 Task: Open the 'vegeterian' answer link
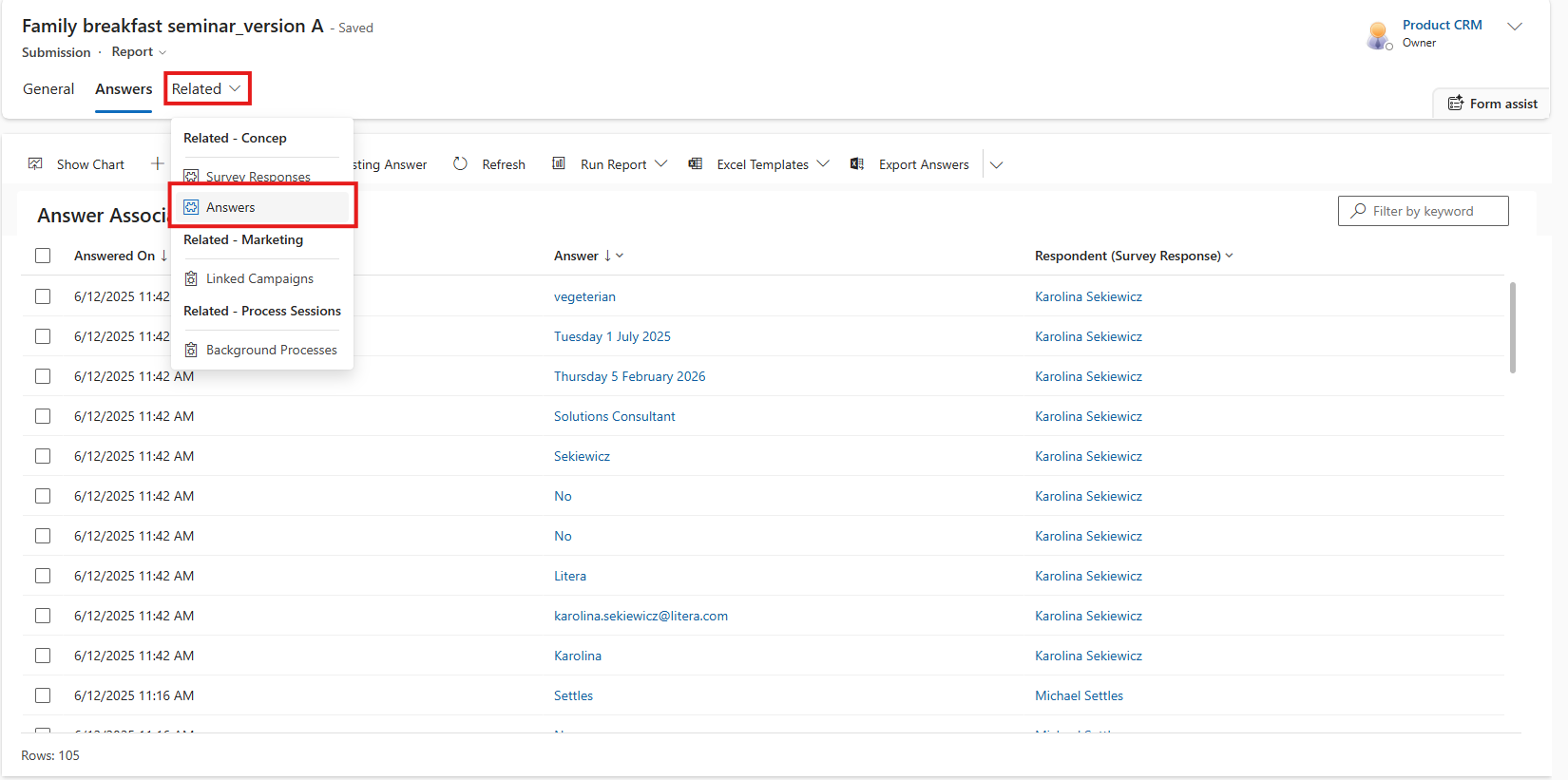coord(584,296)
